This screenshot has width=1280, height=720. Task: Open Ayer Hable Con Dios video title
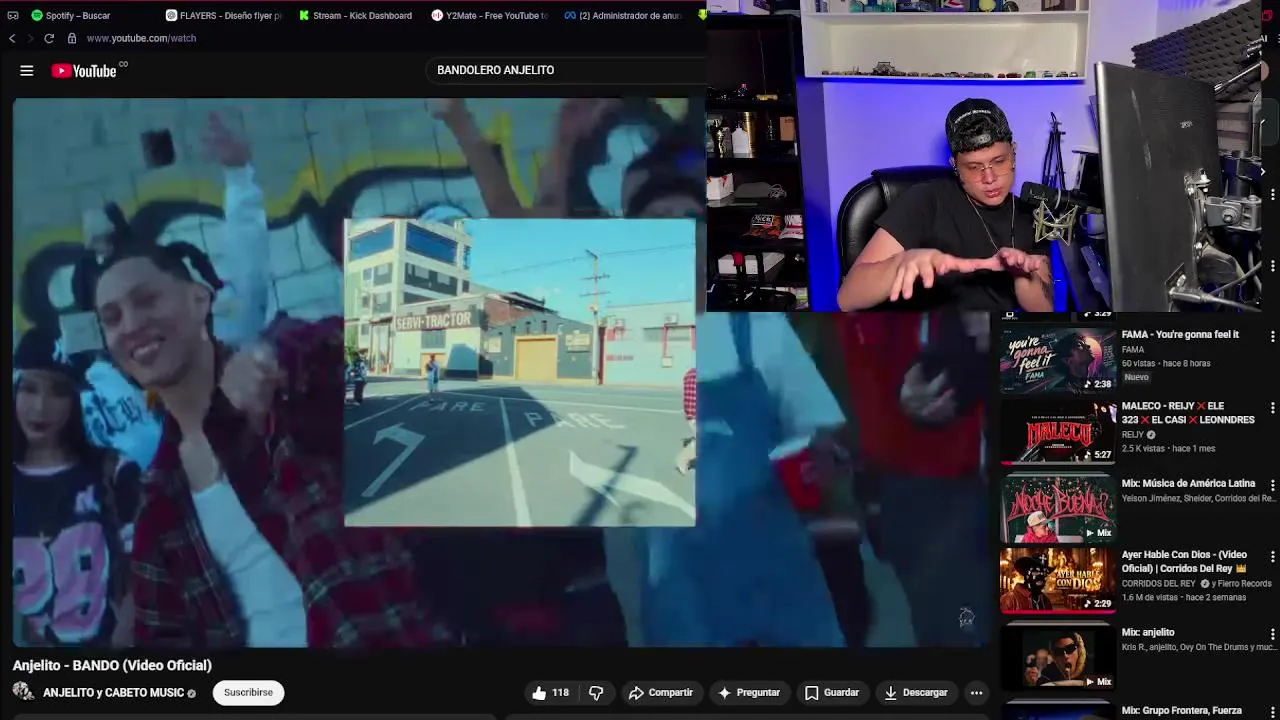(1184, 561)
